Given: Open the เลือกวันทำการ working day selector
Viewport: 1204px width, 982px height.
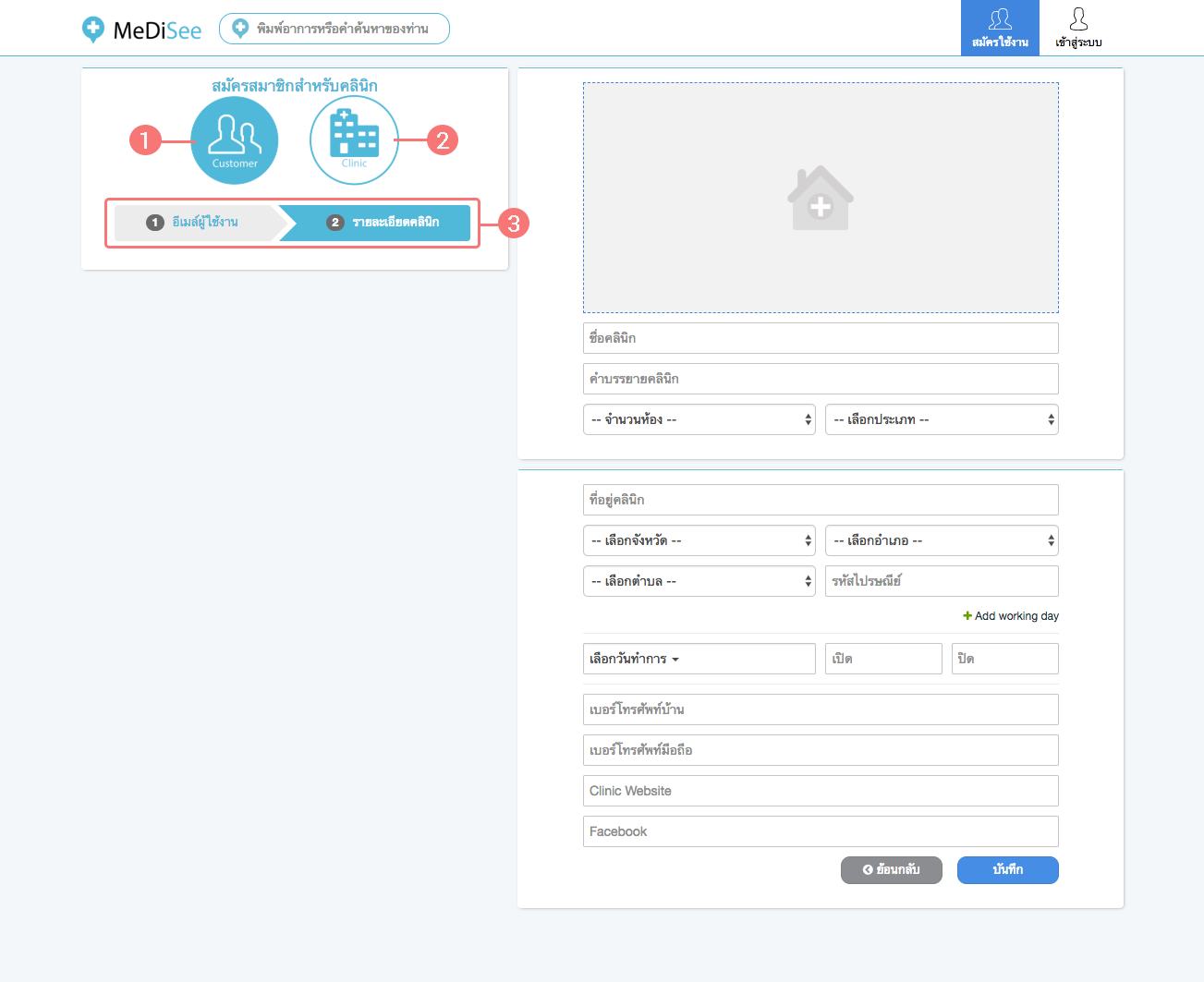Looking at the screenshot, I should point(699,659).
